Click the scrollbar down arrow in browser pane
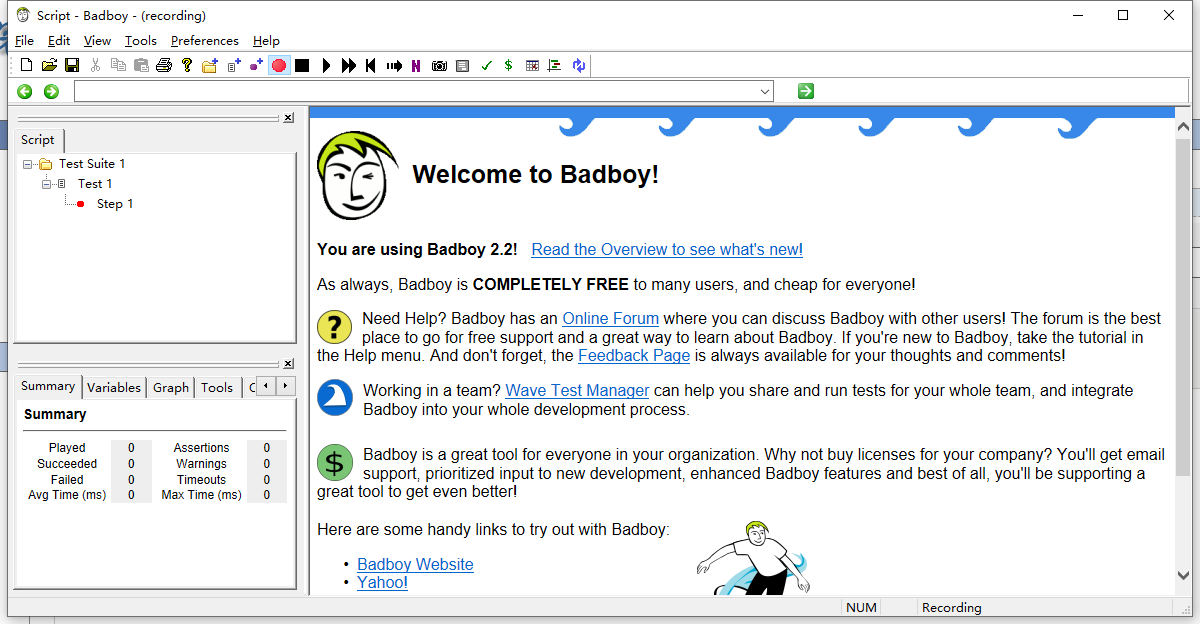 click(1184, 576)
